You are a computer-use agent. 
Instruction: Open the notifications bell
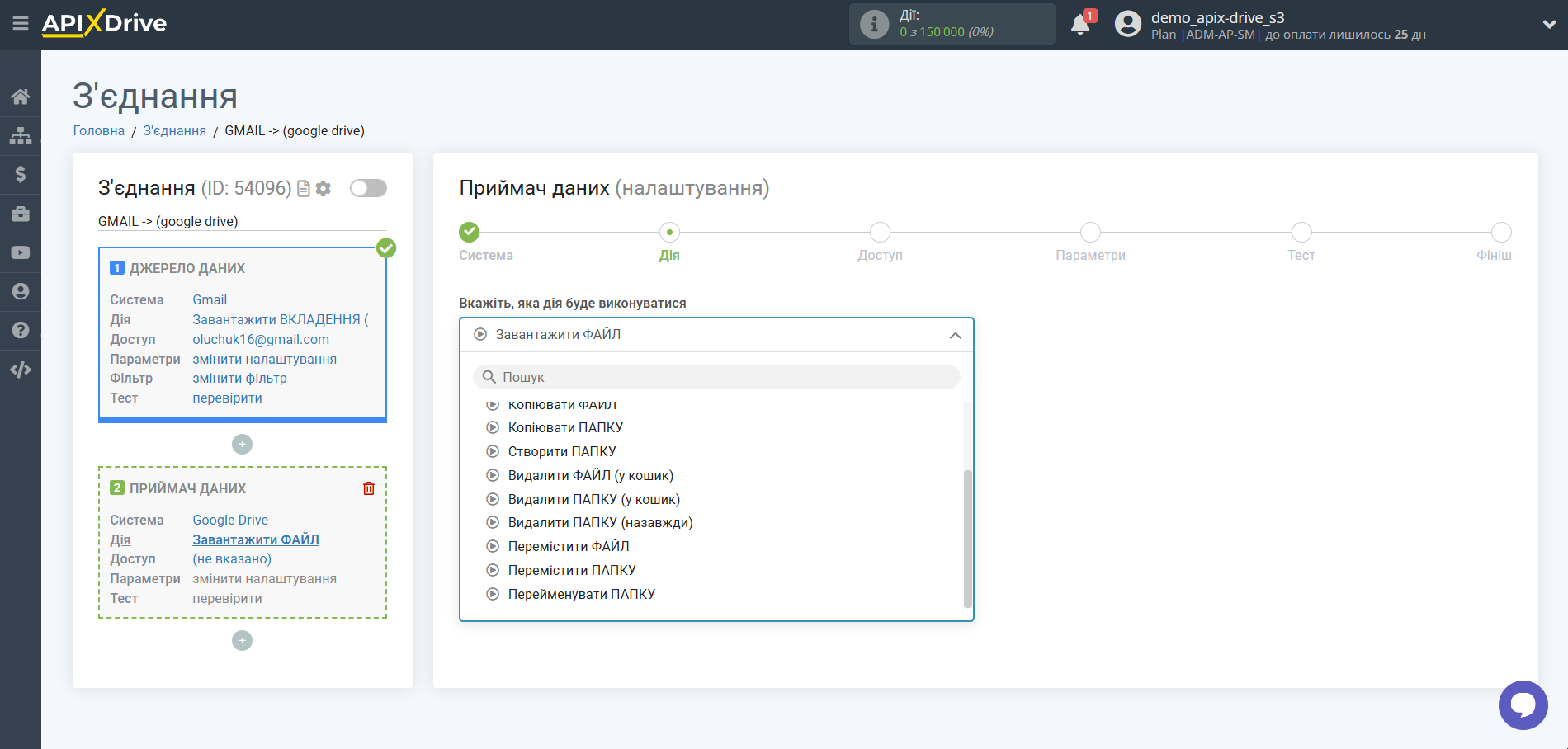pyautogui.click(x=1080, y=24)
